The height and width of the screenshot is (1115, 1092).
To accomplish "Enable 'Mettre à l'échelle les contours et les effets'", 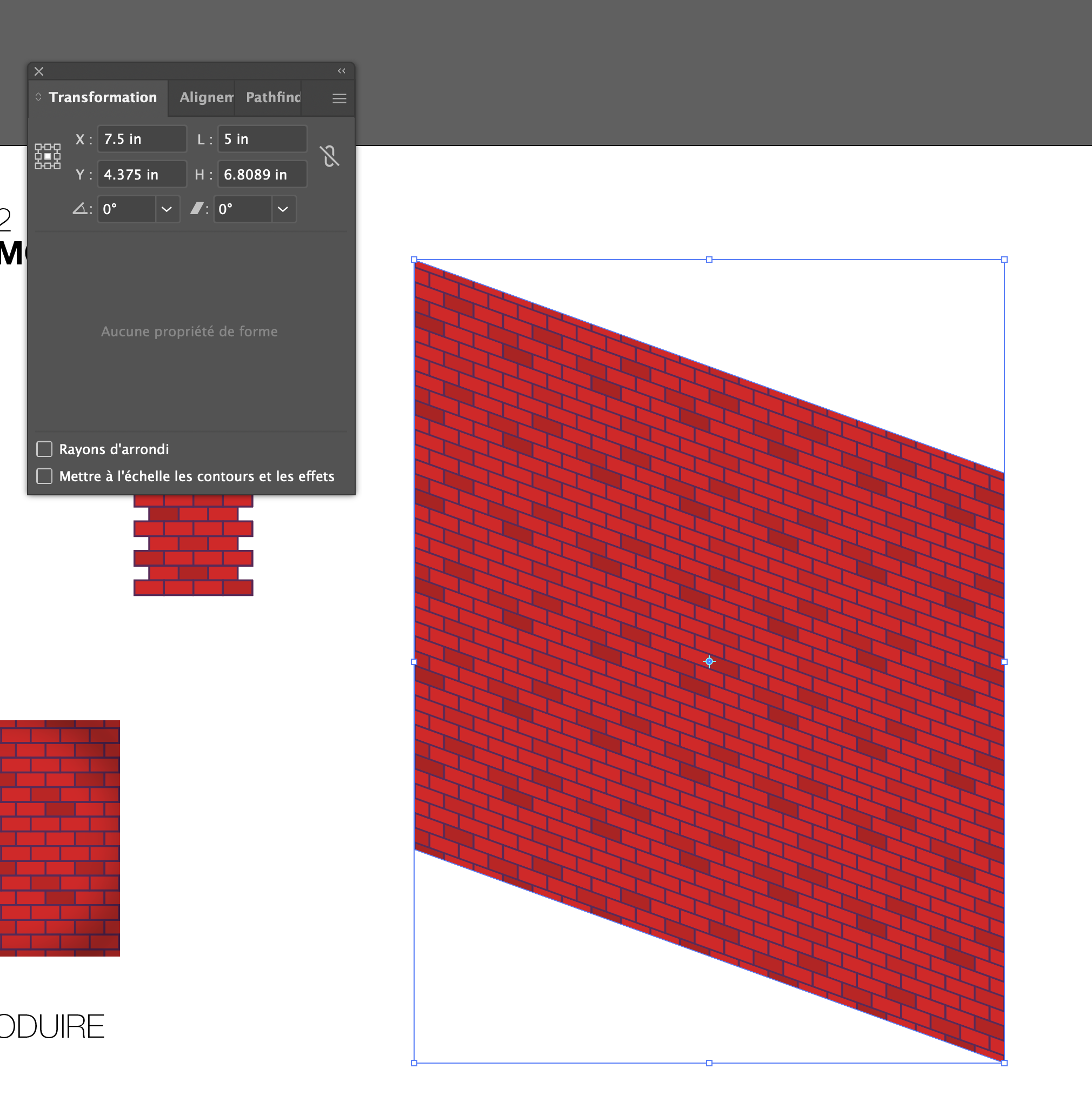I will pyautogui.click(x=44, y=476).
